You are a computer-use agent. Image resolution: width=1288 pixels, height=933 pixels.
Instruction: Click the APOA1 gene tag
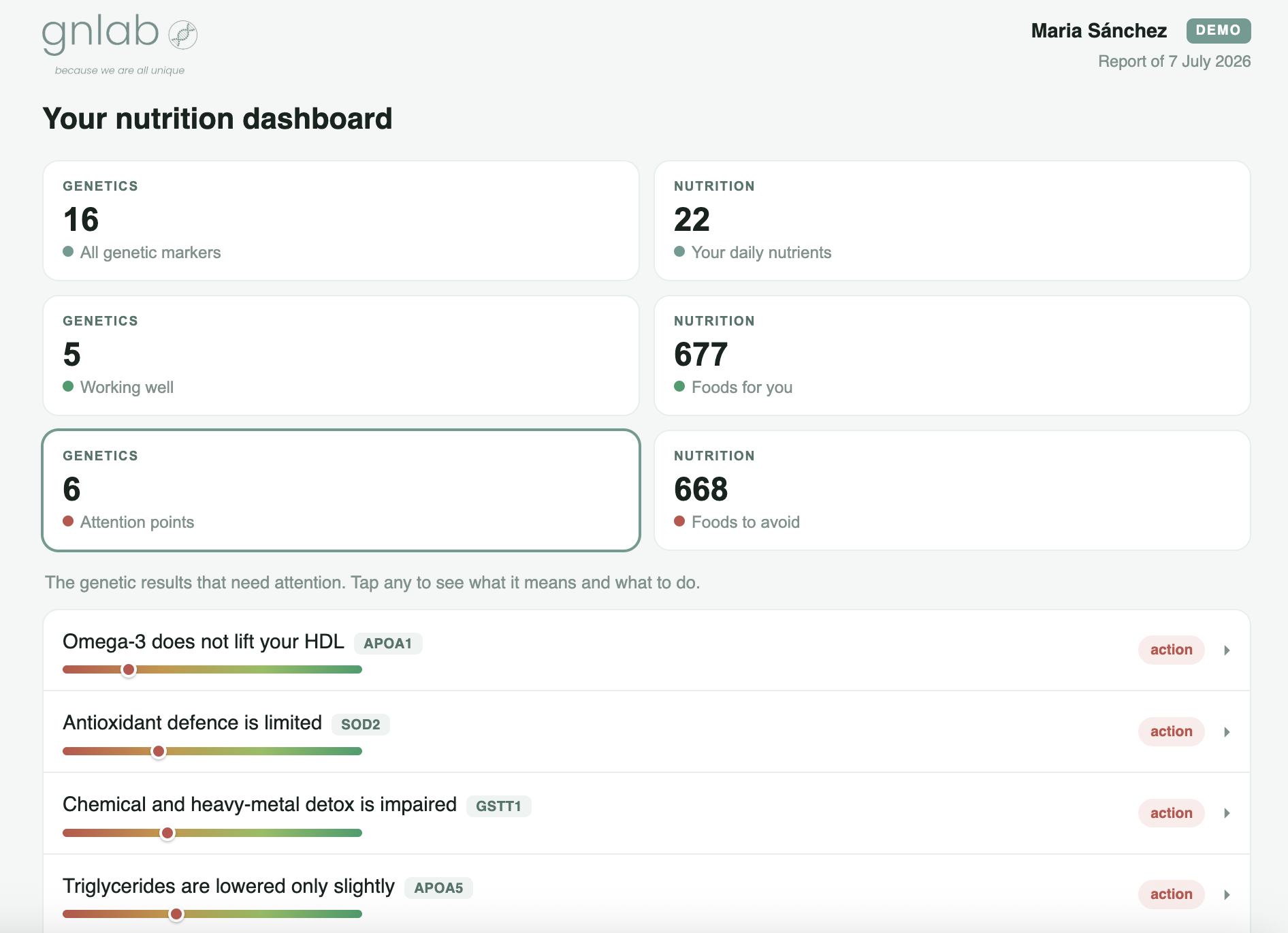(388, 644)
